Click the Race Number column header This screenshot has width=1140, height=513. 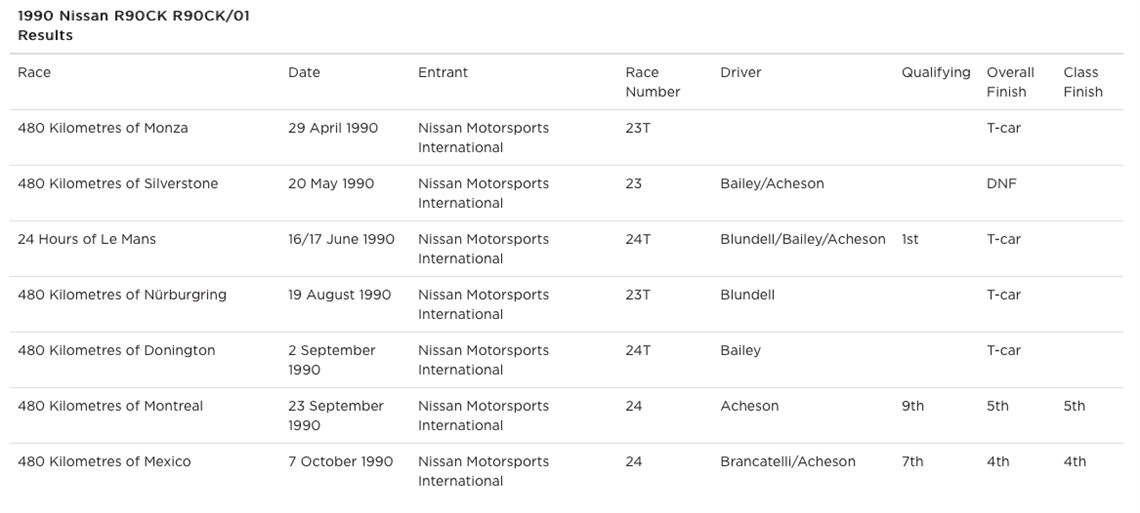pos(652,82)
